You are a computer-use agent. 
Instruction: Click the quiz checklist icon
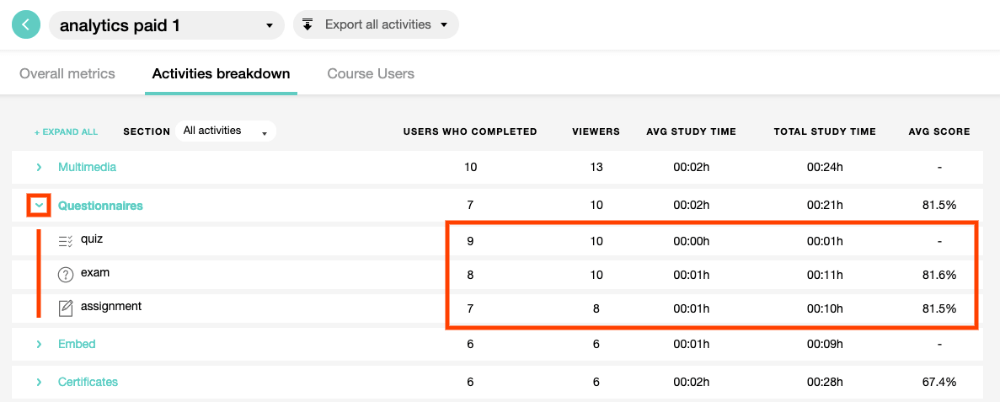point(66,240)
